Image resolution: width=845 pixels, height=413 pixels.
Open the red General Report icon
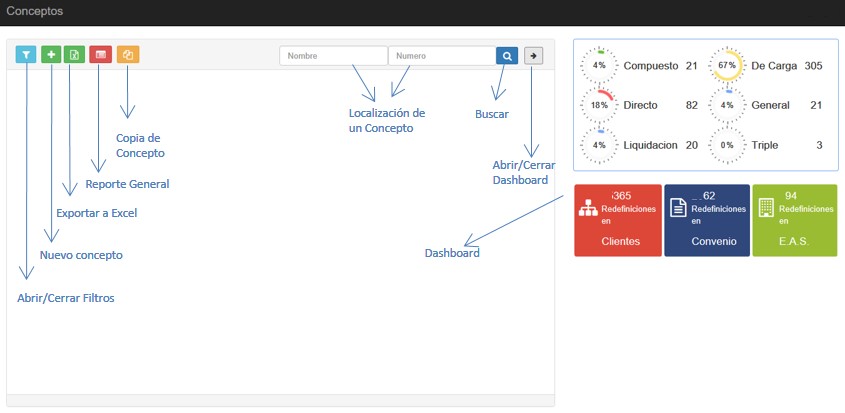coord(100,55)
